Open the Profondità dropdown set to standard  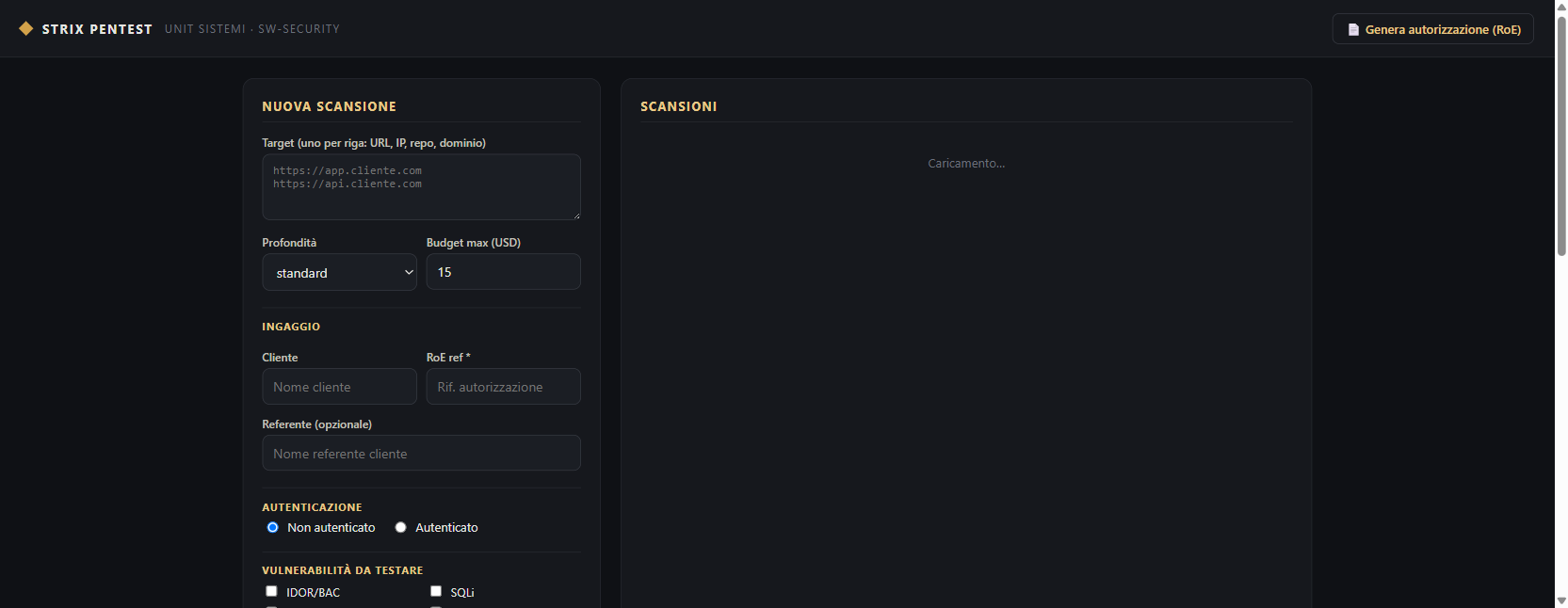pyautogui.click(x=339, y=272)
